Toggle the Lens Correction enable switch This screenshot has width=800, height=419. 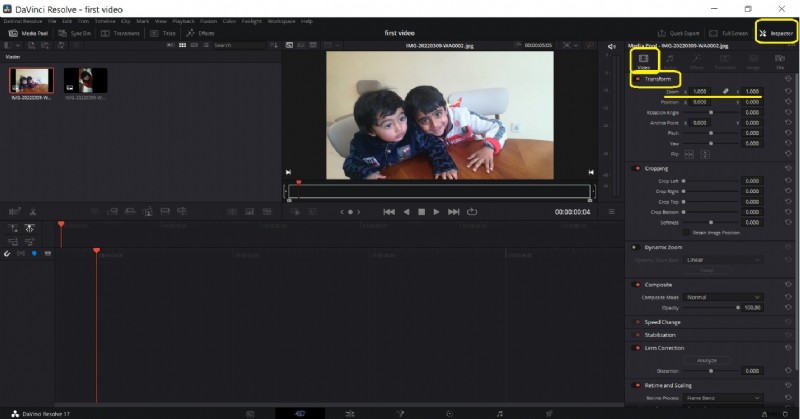pyautogui.click(x=637, y=348)
